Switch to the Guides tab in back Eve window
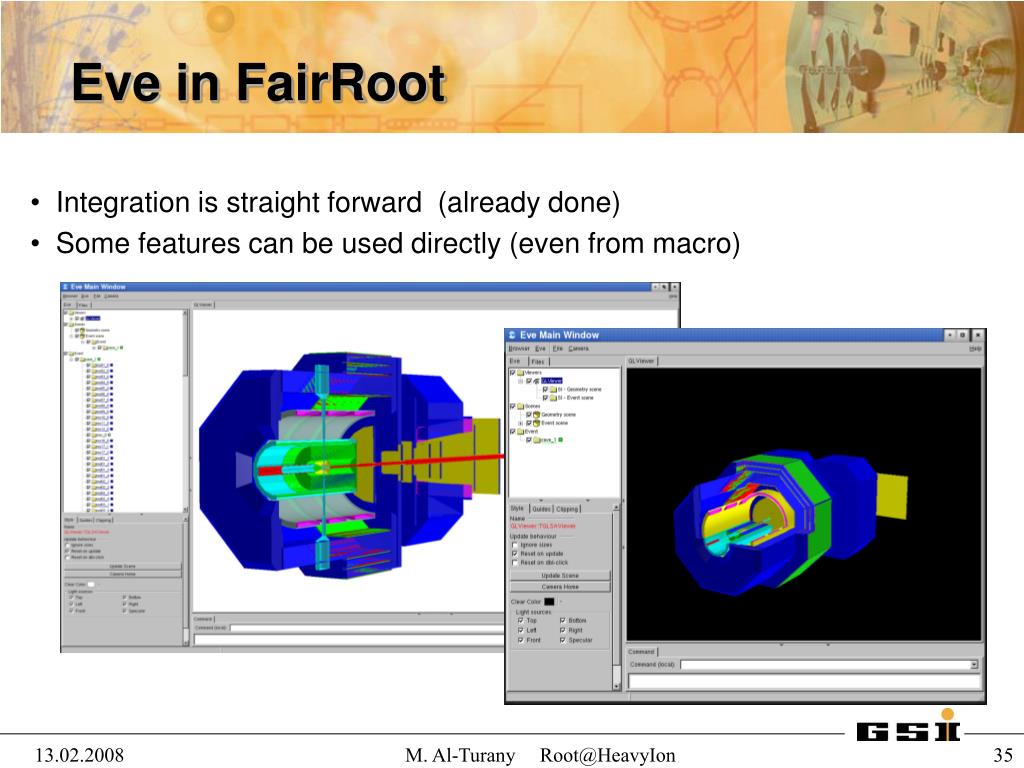The image size is (1024, 768). point(86,520)
